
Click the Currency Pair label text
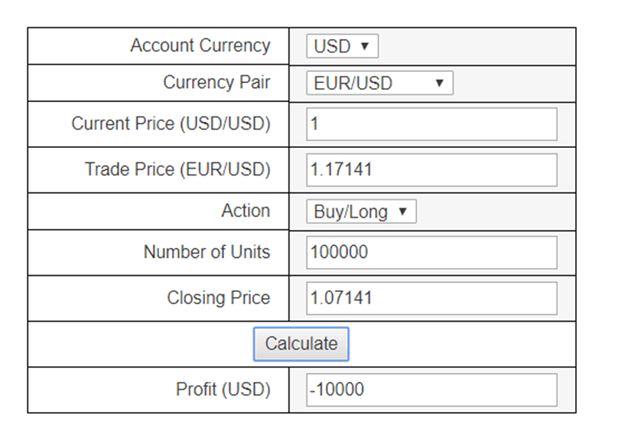216,83
